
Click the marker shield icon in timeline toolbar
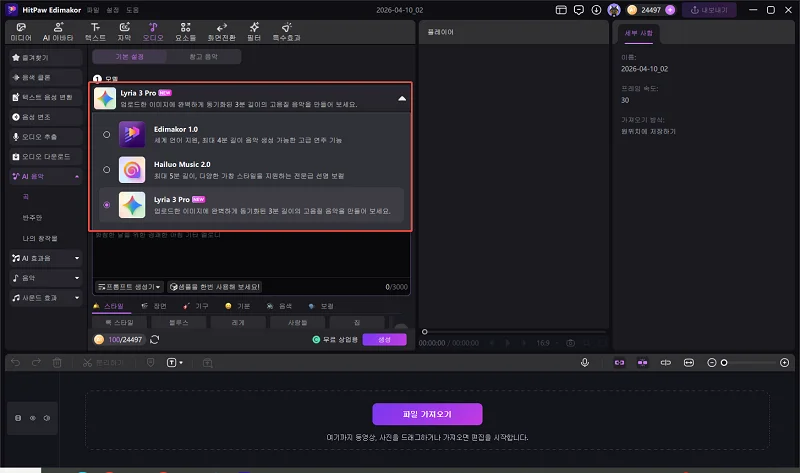click(x=151, y=363)
